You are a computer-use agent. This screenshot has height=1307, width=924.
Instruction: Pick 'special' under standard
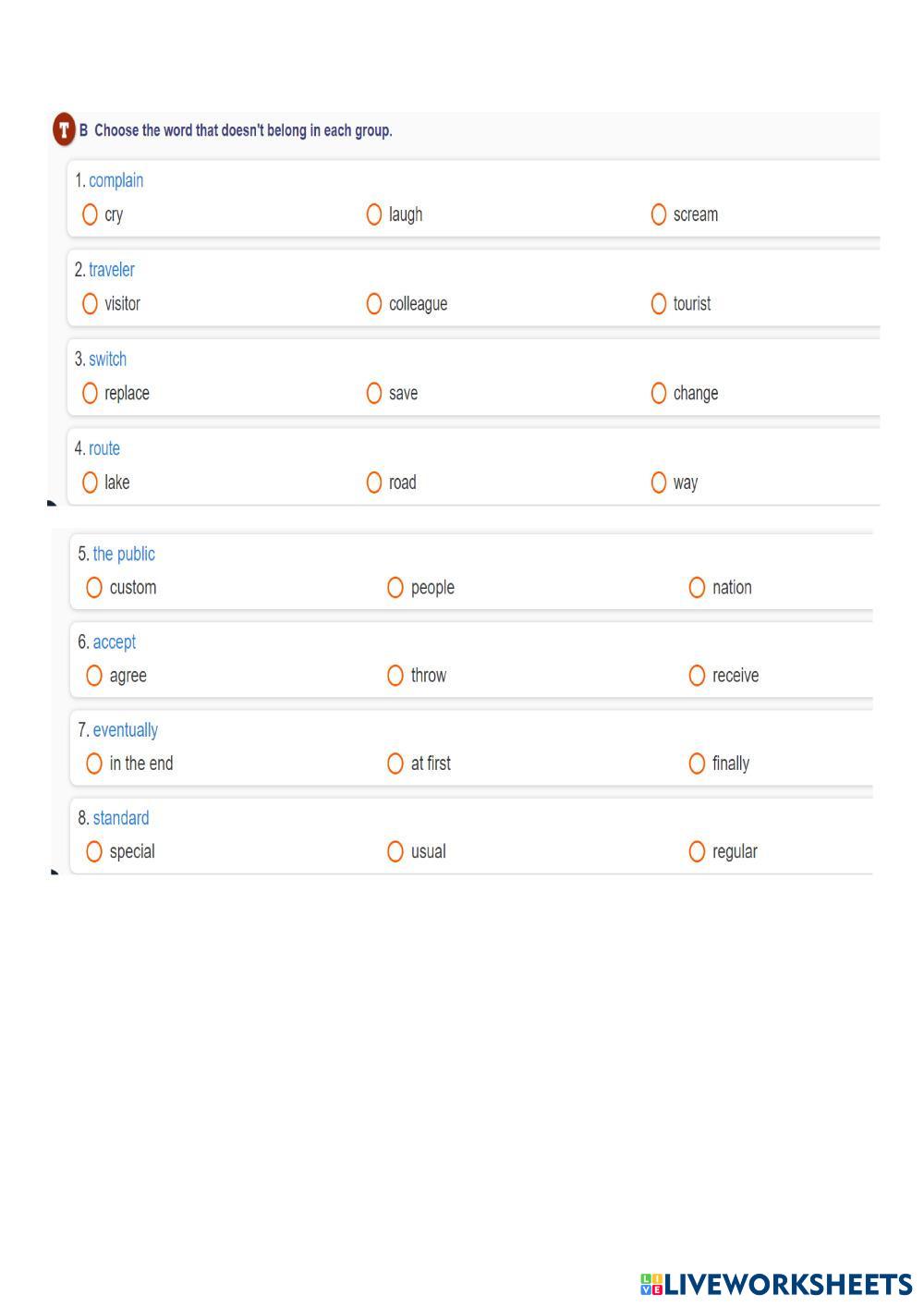(94, 851)
